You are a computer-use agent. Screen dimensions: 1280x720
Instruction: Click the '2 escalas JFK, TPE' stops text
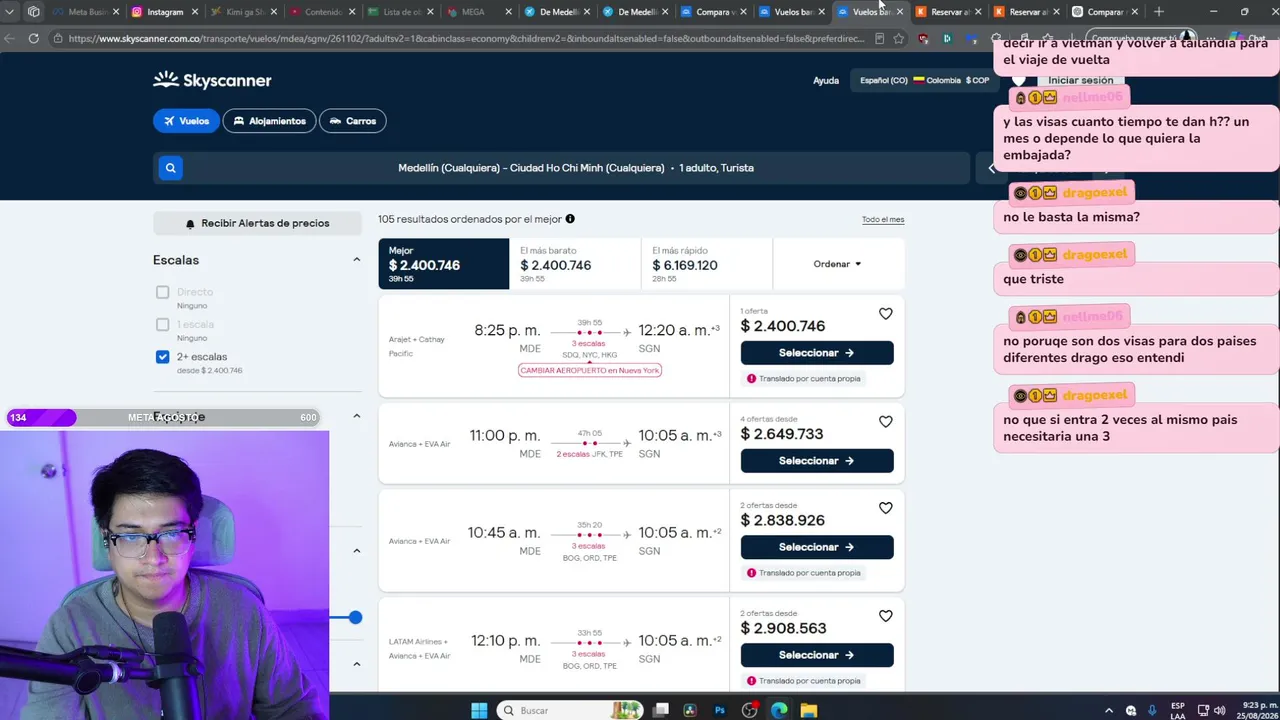click(589, 454)
